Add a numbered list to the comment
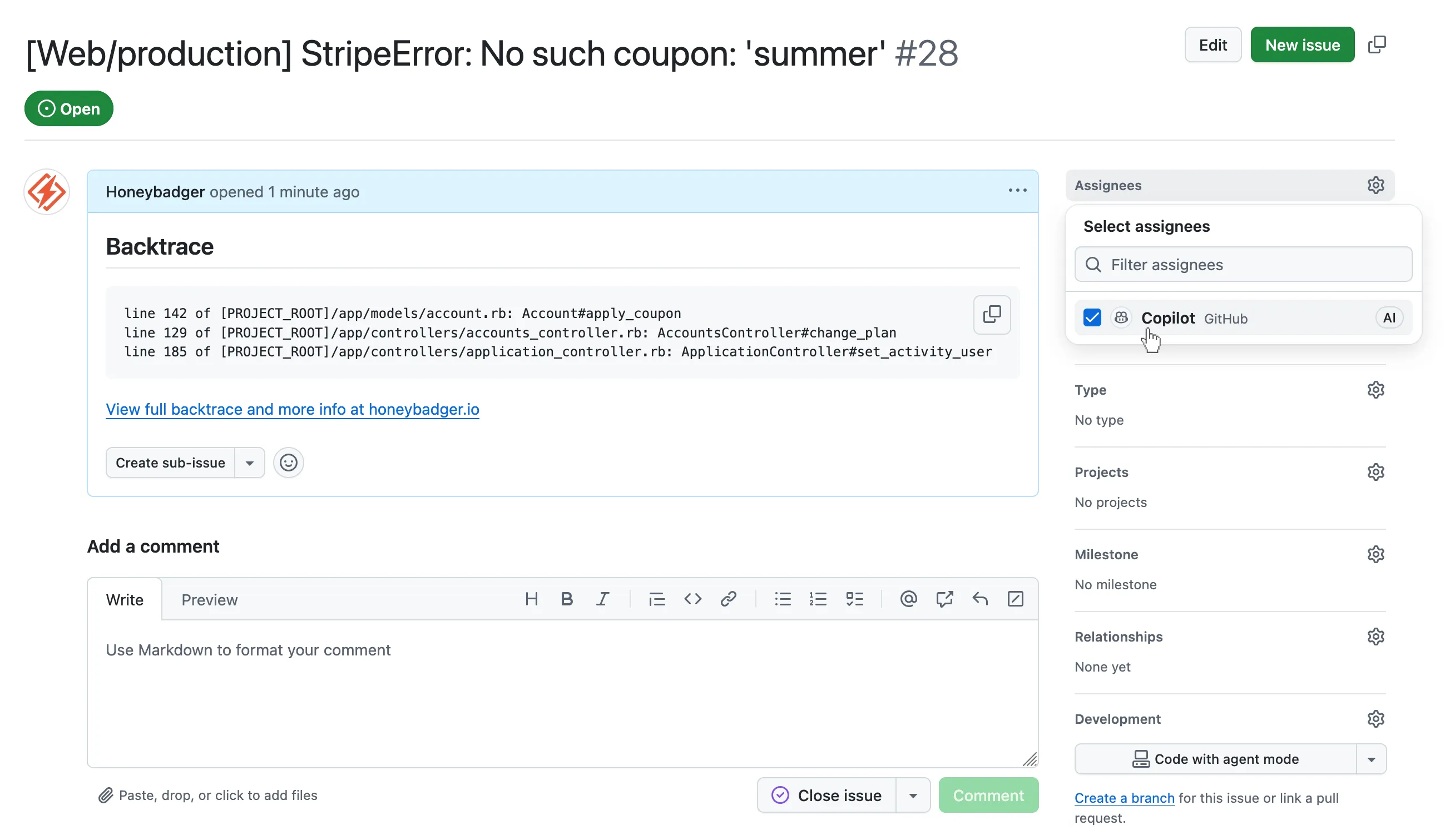 (818, 599)
